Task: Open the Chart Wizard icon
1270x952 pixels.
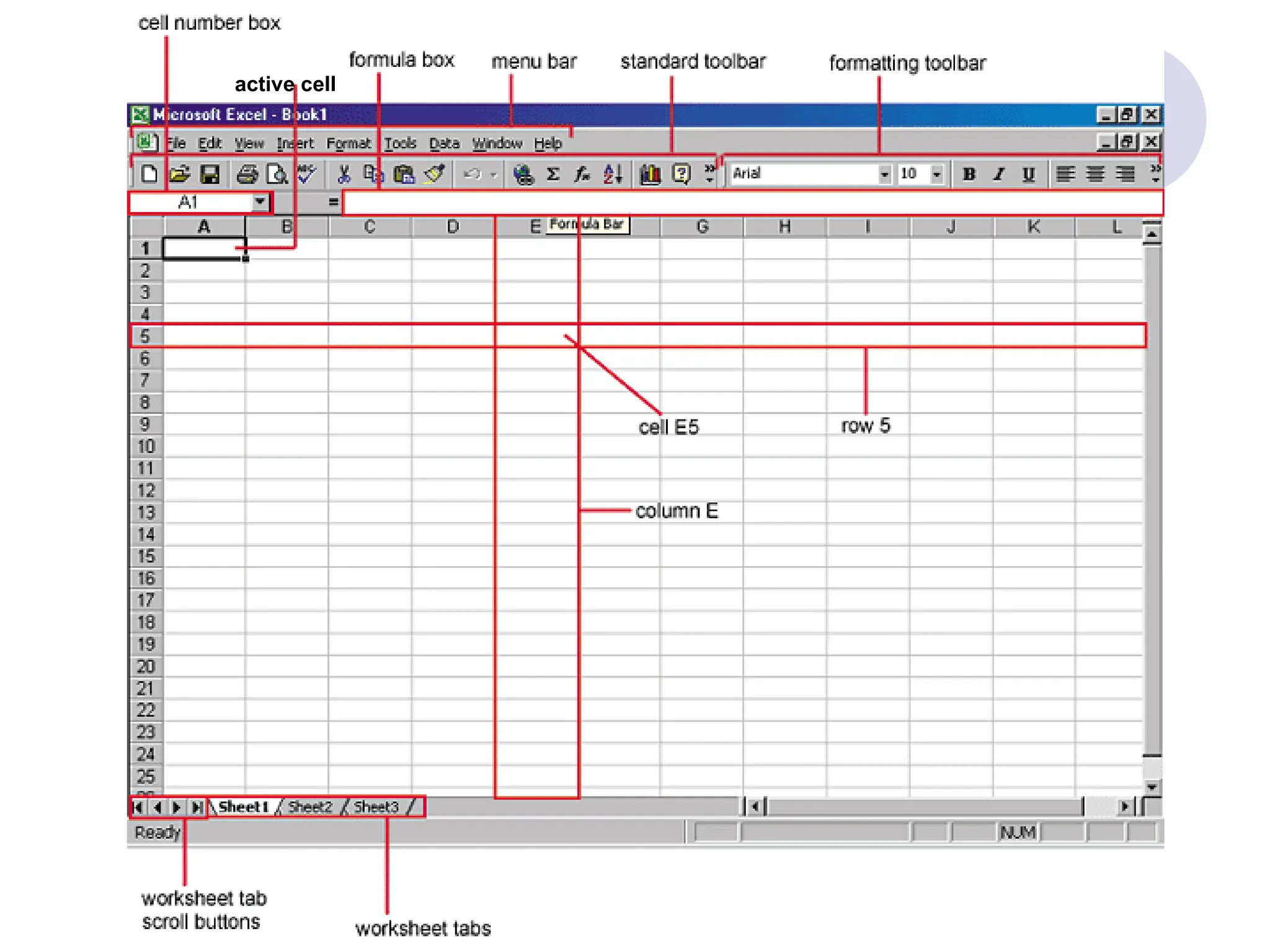Action: [650, 175]
